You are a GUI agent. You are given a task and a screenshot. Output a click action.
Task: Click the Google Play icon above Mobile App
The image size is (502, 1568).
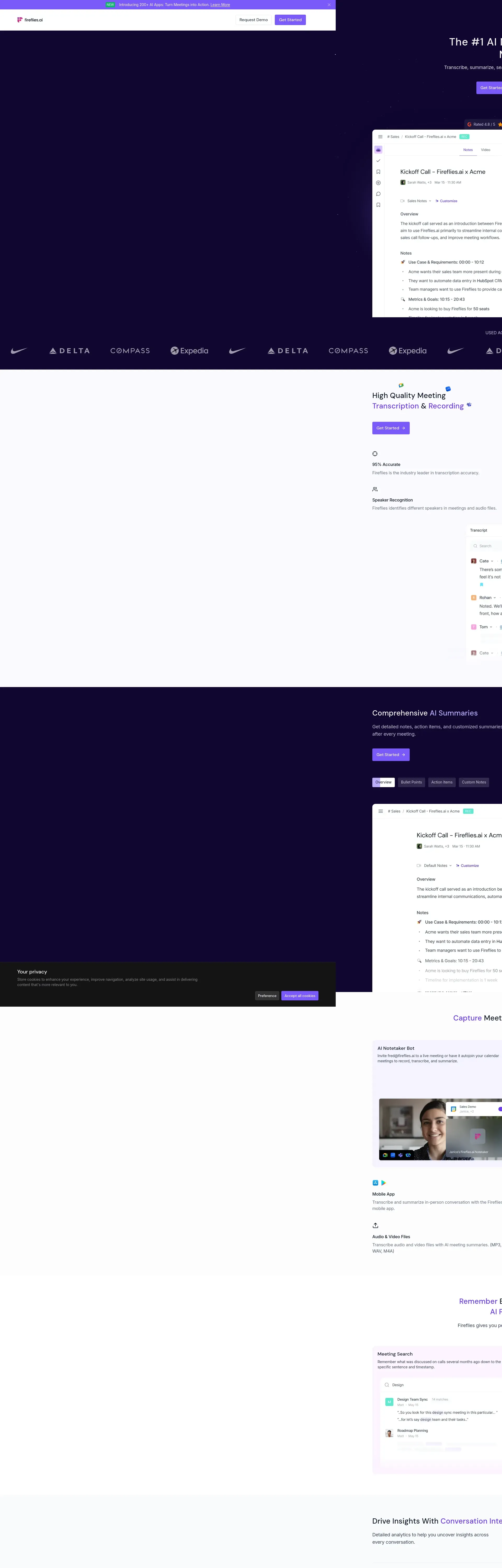click(x=384, y=1183)
